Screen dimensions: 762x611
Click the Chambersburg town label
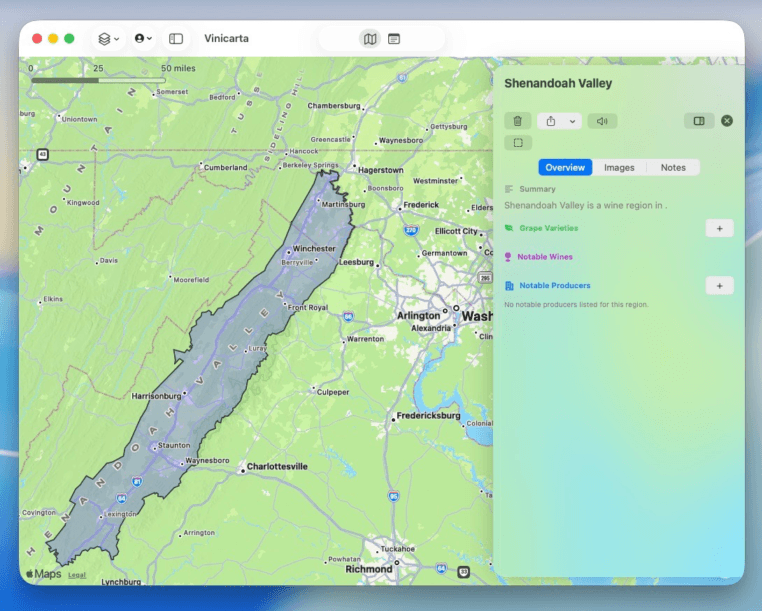334,105
